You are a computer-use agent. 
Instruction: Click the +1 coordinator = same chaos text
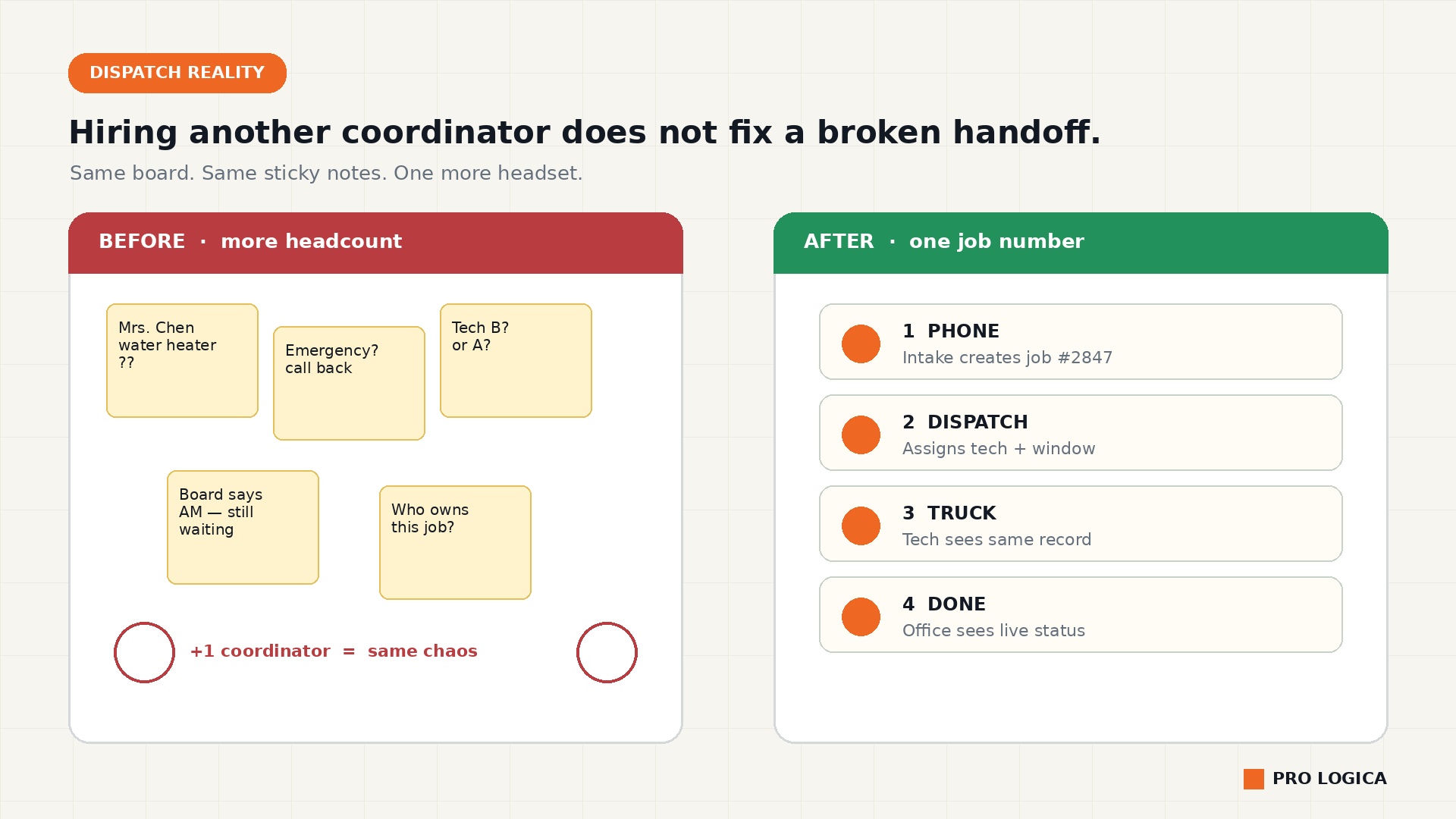(334, 651)
